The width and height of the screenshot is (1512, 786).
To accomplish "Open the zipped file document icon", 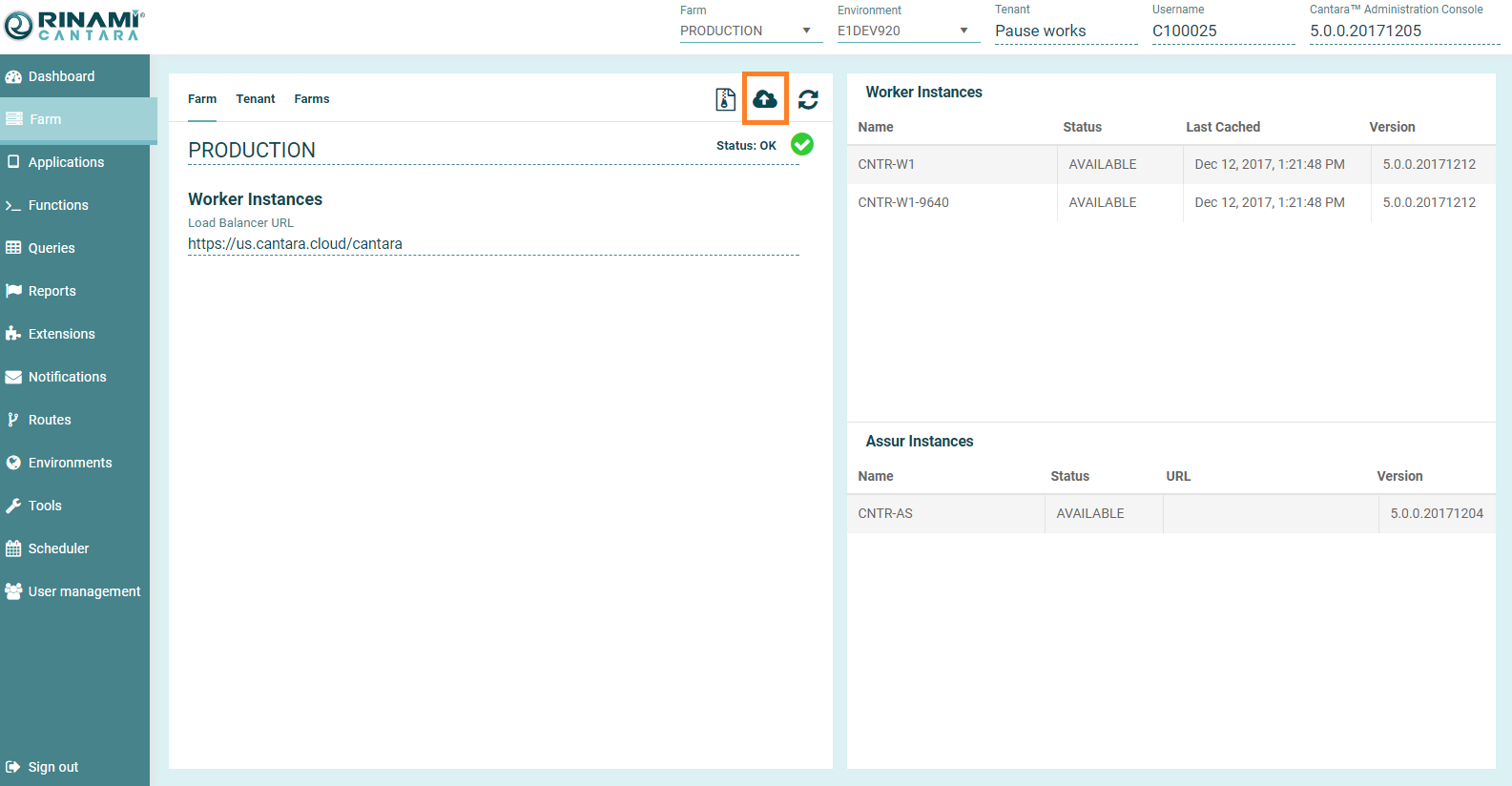I will pos(725,99).
